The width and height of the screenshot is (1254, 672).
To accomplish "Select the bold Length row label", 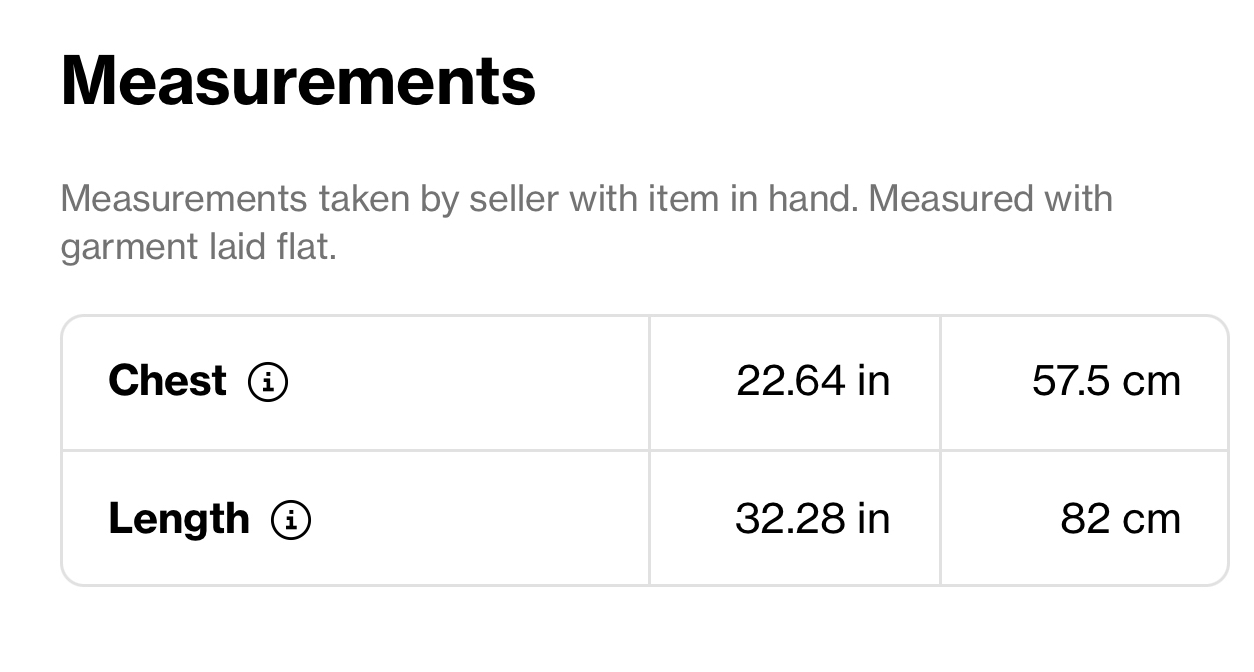I will click(179, 519).
